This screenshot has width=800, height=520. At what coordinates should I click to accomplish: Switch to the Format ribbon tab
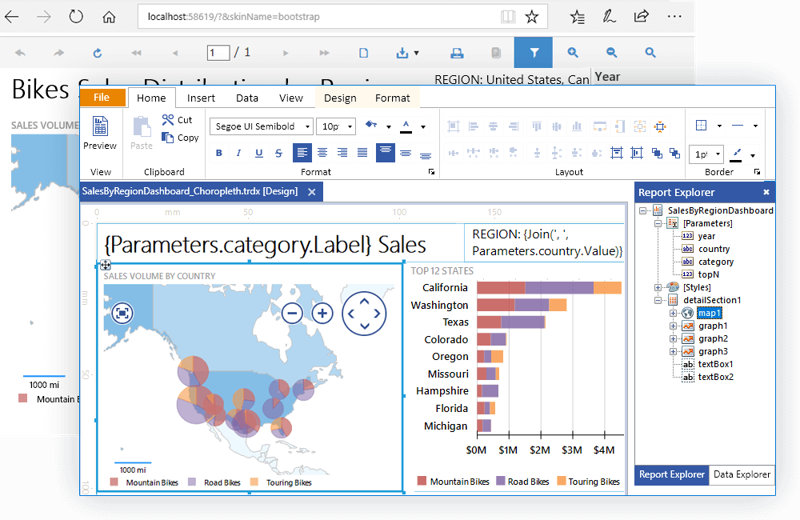pyautogui.click(x=392, y=98)
